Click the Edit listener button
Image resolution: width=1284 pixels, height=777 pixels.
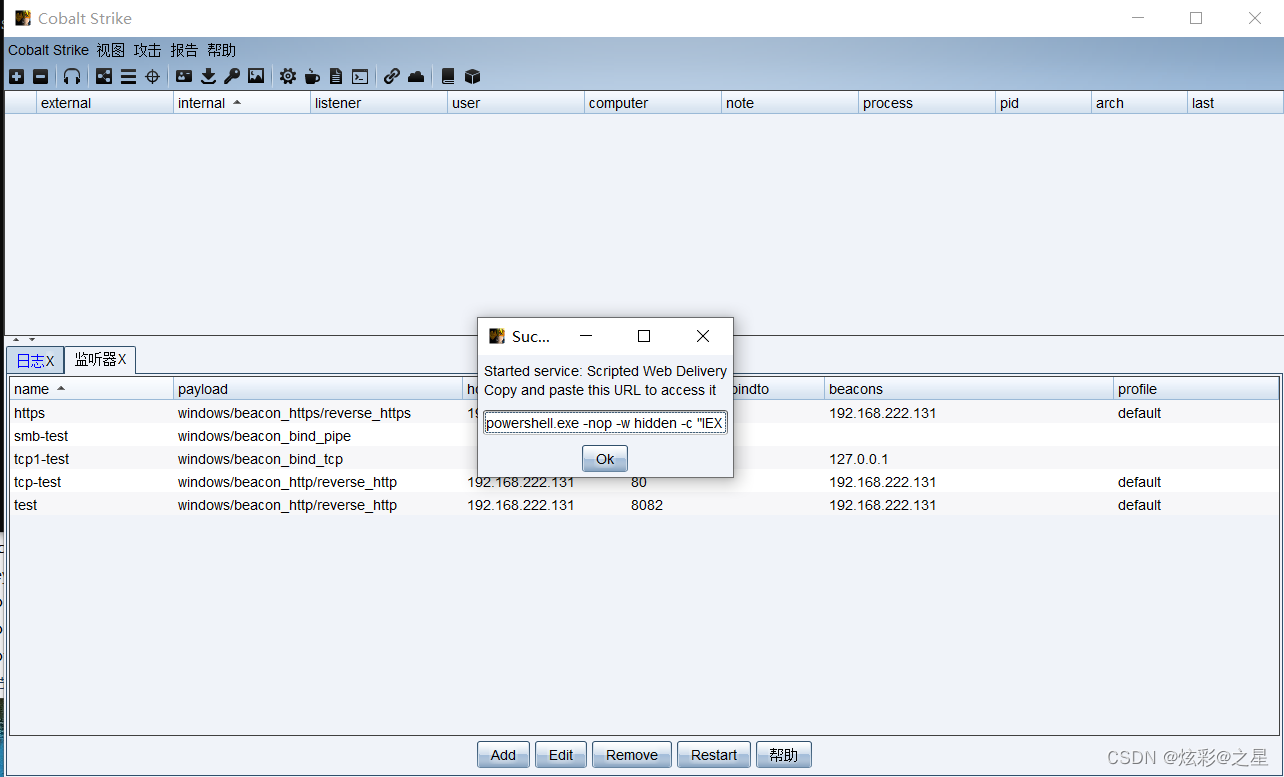click(561, 755)
